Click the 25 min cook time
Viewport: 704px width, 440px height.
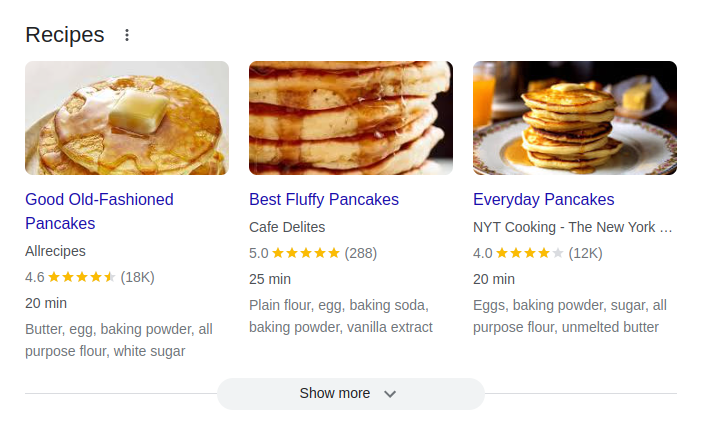[270, 279]
